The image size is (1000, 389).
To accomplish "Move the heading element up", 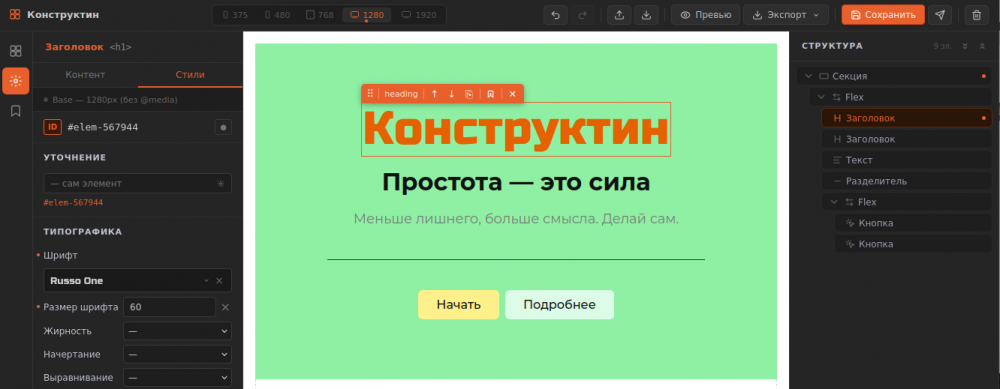I will [434, 94].
